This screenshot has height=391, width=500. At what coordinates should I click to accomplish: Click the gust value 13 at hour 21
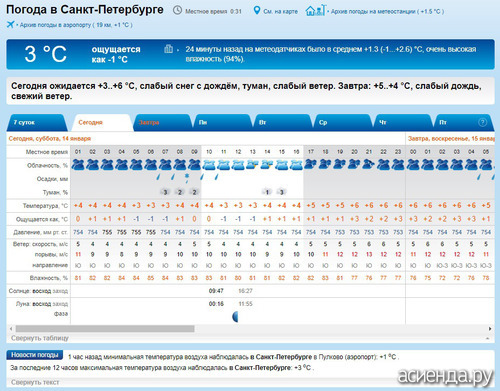[369, 254]
